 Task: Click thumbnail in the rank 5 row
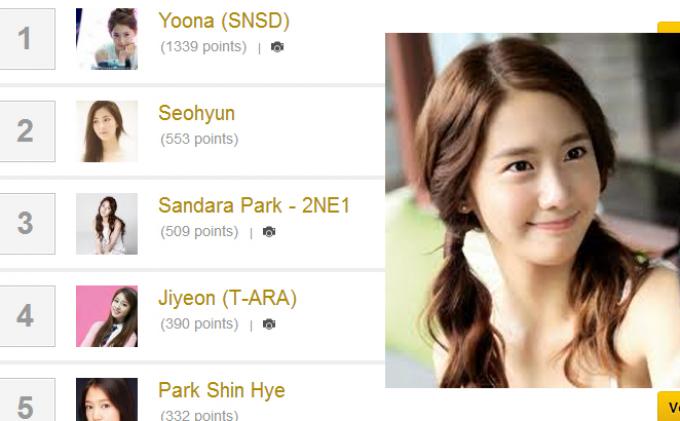tap(107, 399)
